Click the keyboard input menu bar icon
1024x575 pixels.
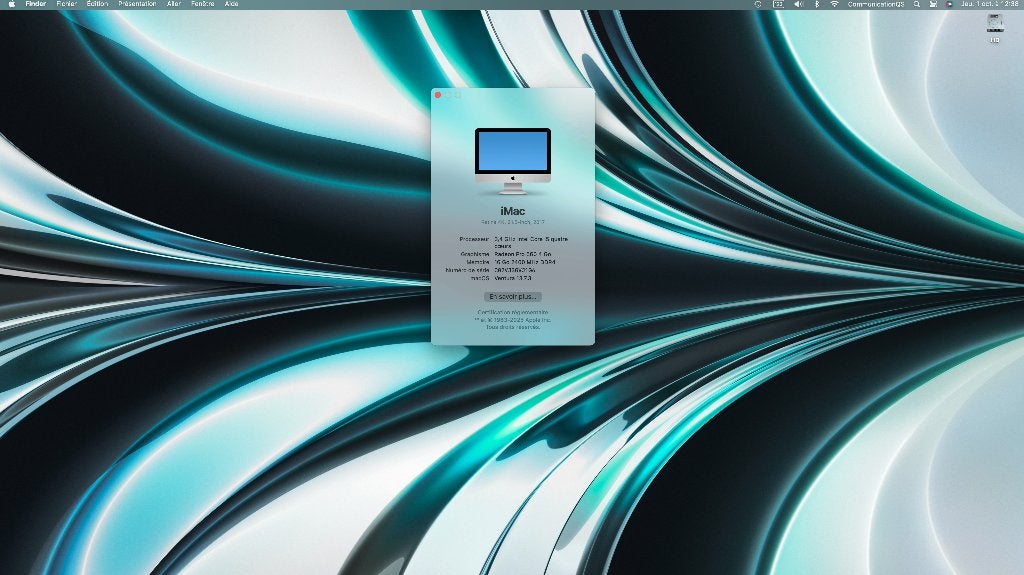coord(778,4)
